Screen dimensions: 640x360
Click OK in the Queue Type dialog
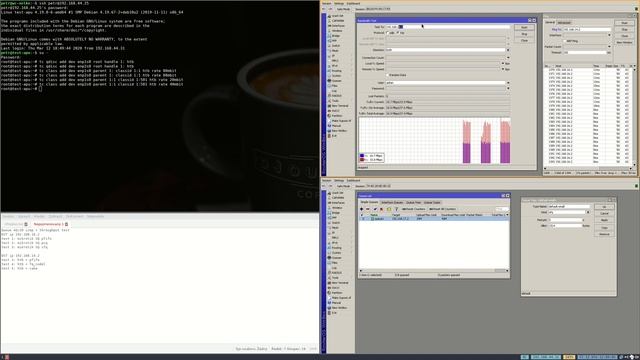(604, 207)
